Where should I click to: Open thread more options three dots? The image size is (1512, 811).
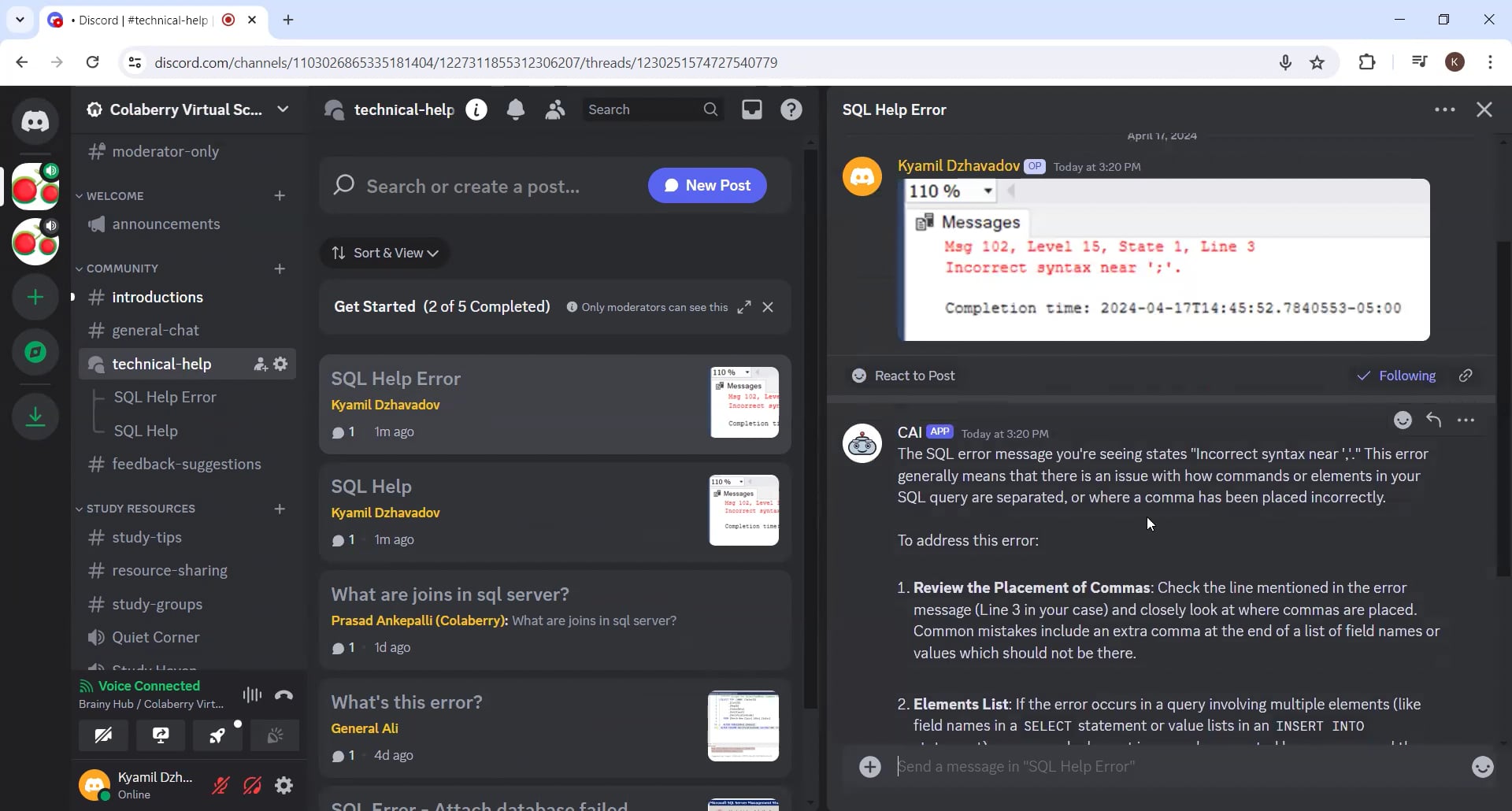[1445, 109]
